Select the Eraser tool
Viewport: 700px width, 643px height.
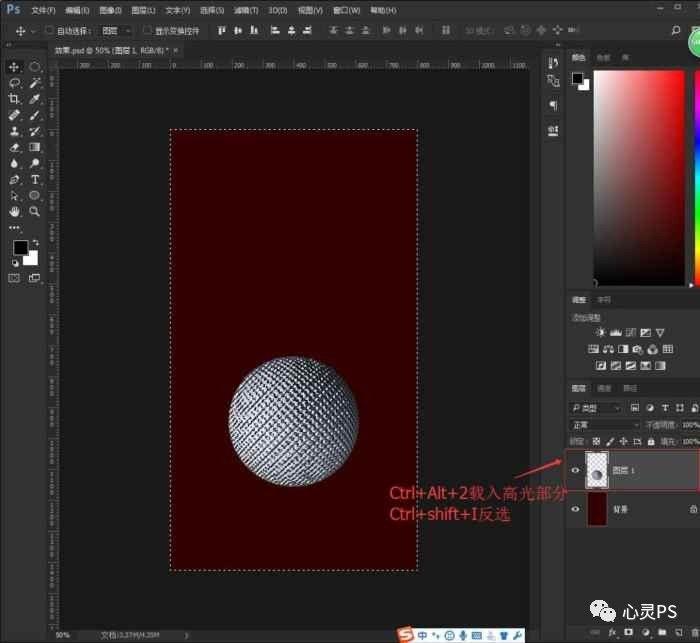pyautogui.click(x=14, y=147)
